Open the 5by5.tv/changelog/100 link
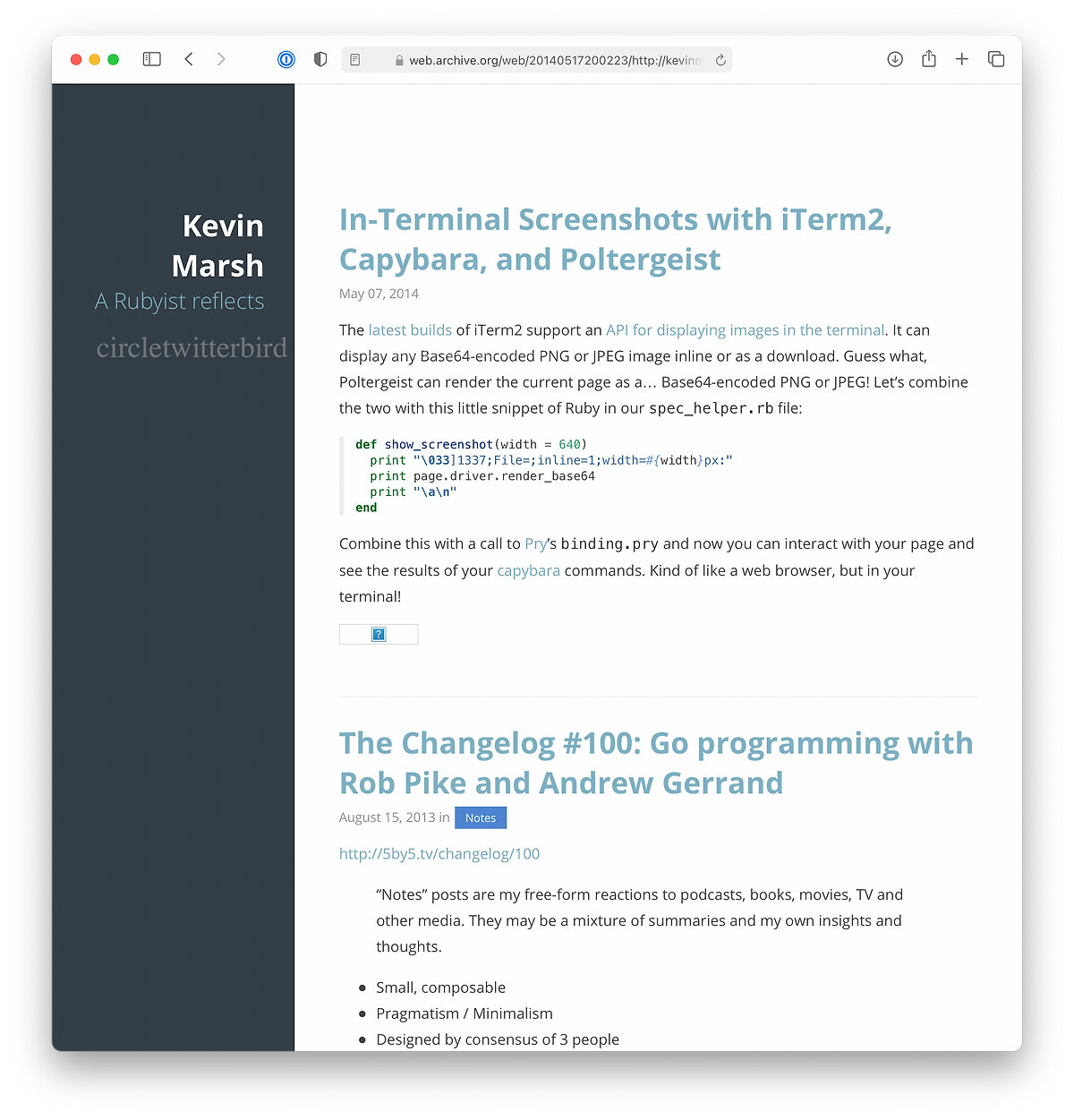Screen dimensions: 1074x1120 click(439, 853)
